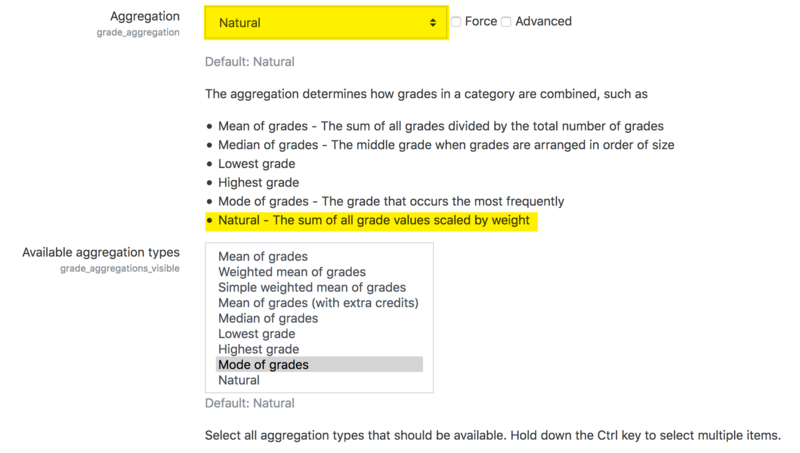The width and height of the screenshot is (800, 453).
Task: Click the grade_aggregations_visible setting name
Action: (x=119, y=268)
